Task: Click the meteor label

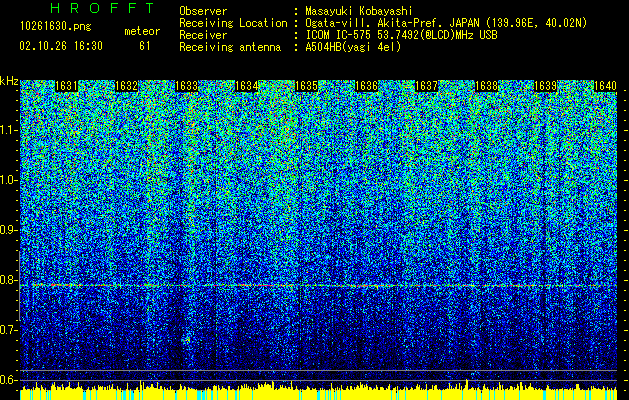Action: tap(142, 31)
